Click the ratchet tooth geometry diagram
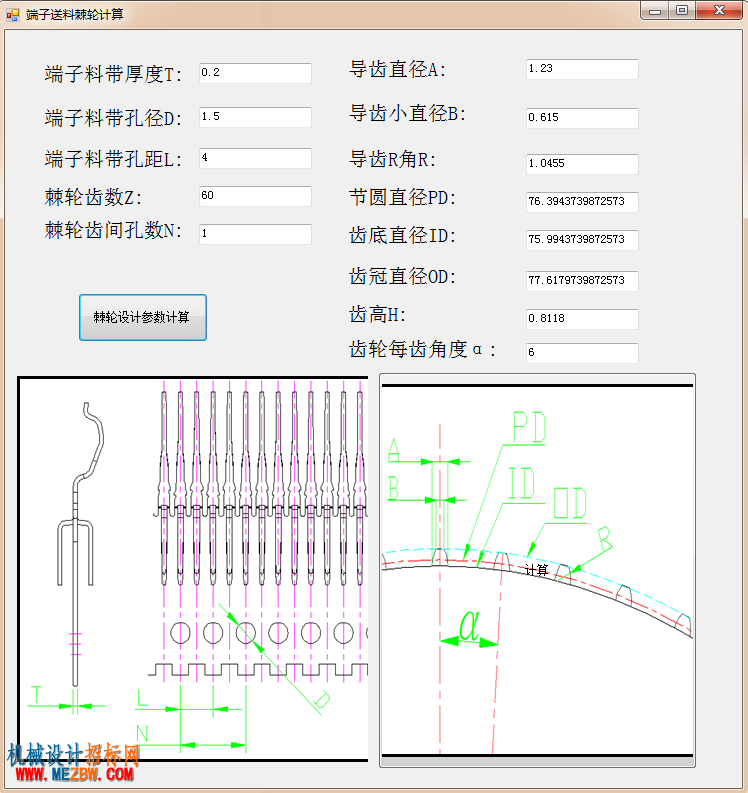Screen dimensions: 748x793 pos(537,570)
